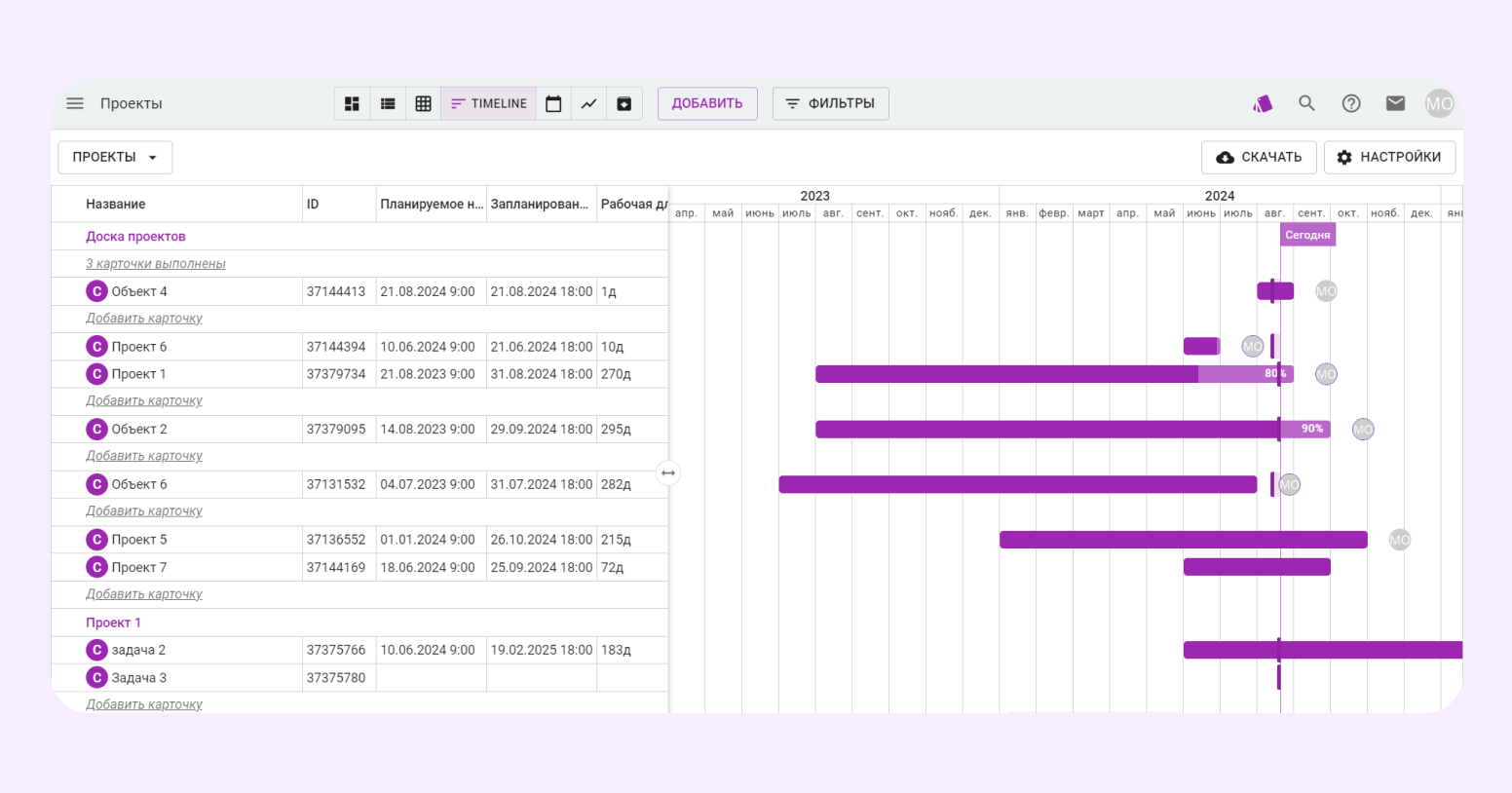Image resolution: width=1512 pixels, height=793 pixels.
Task: Open the chart analytics view icon
Action: [x=588, y=103]
